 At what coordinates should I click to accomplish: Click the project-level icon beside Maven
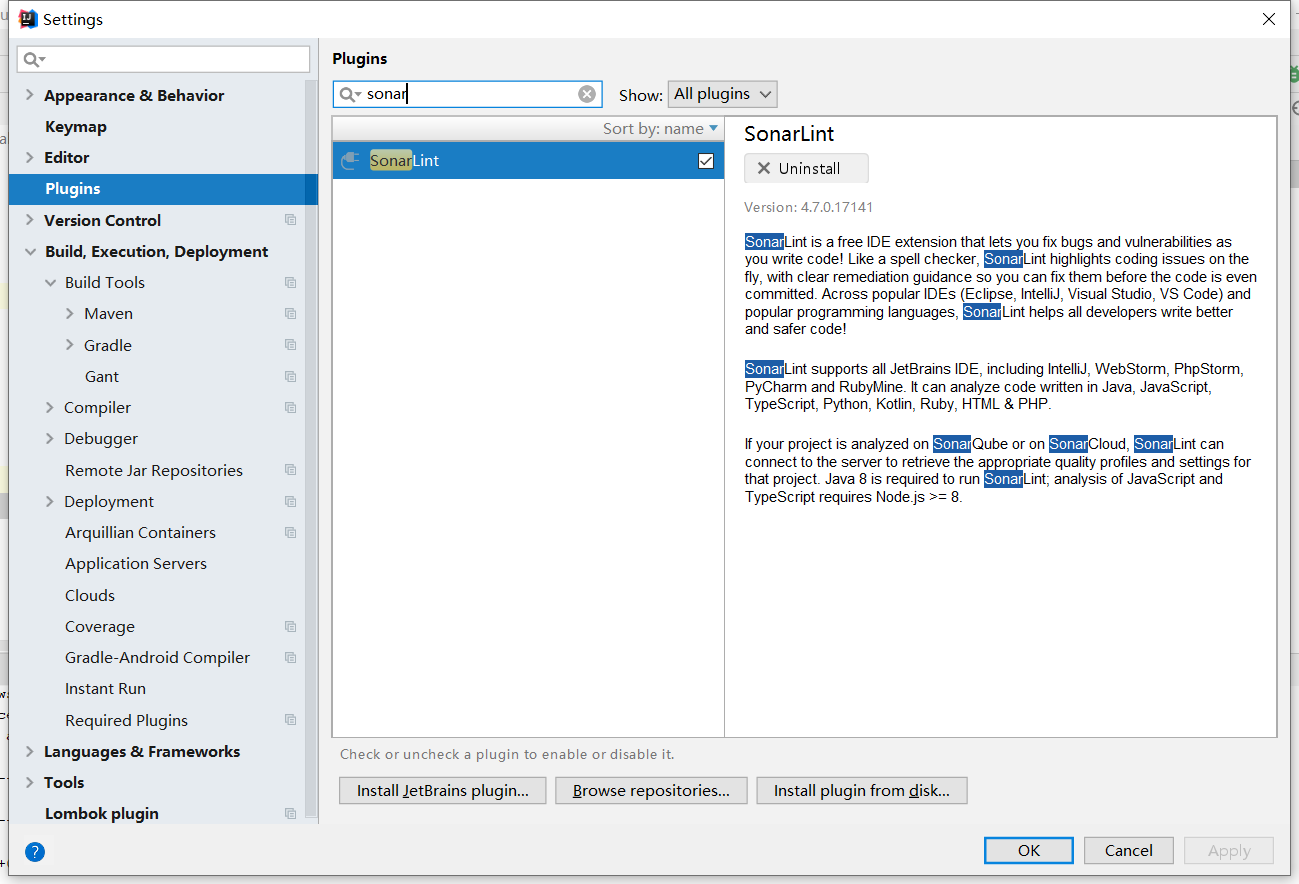[291, 314]
